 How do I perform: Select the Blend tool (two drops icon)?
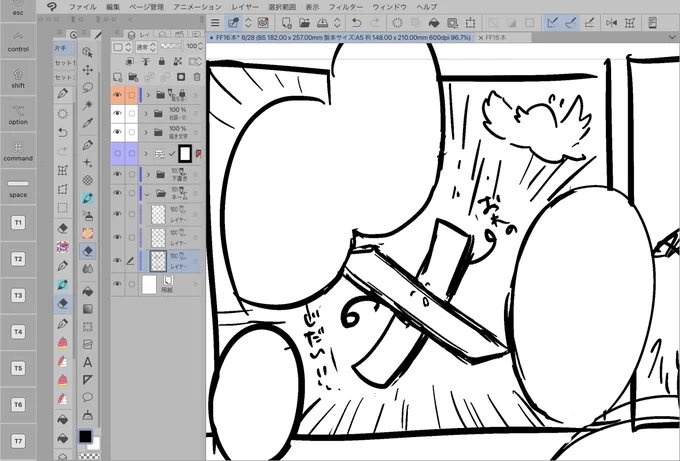point(87,269)
